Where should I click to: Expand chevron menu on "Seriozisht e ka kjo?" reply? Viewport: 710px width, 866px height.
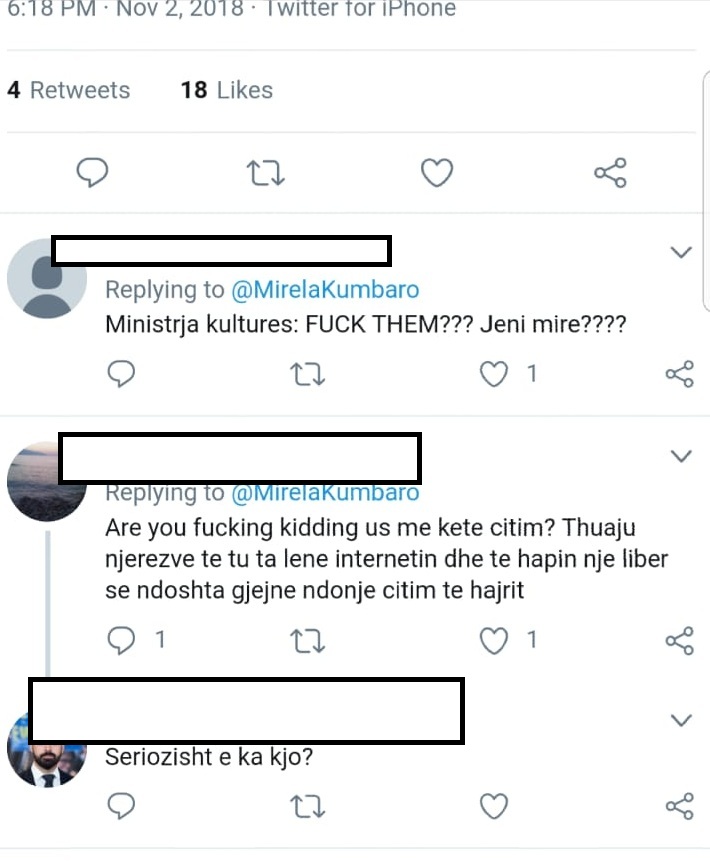[681, 720]
